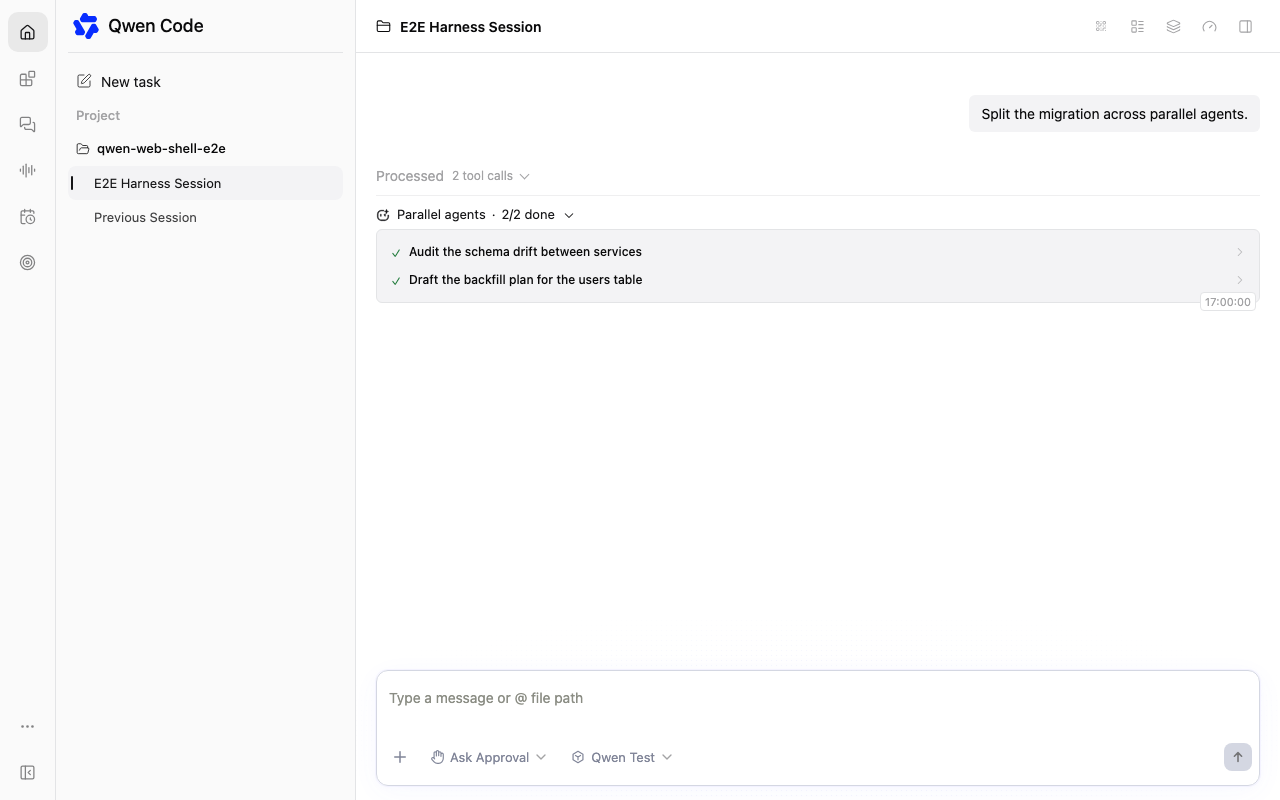The height and width of the screenshot is (800, 1280).
Task: Expand the Draft the backfill plan row
Action: 818,280
